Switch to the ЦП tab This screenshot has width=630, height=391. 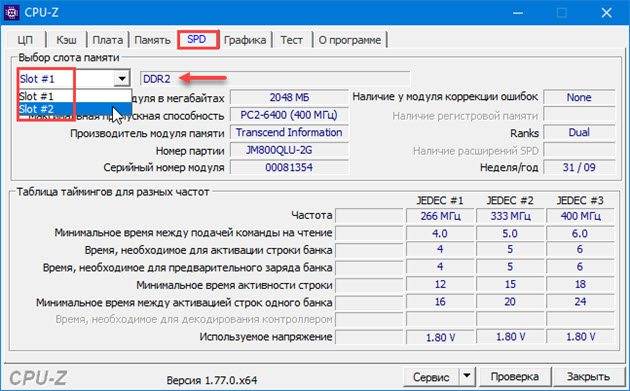pyautogui.click(x=25, y=40)
